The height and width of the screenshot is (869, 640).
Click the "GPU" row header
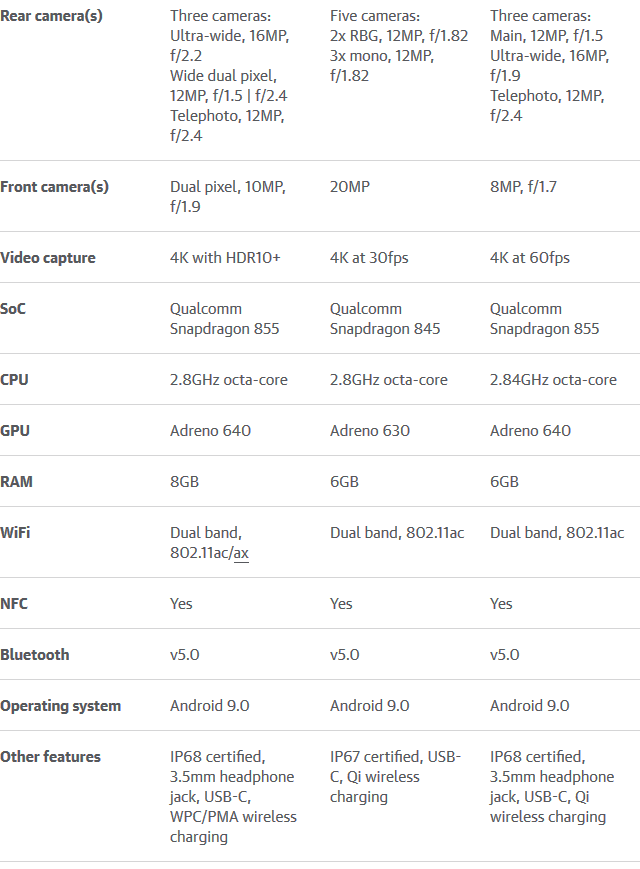coord(15,431)
